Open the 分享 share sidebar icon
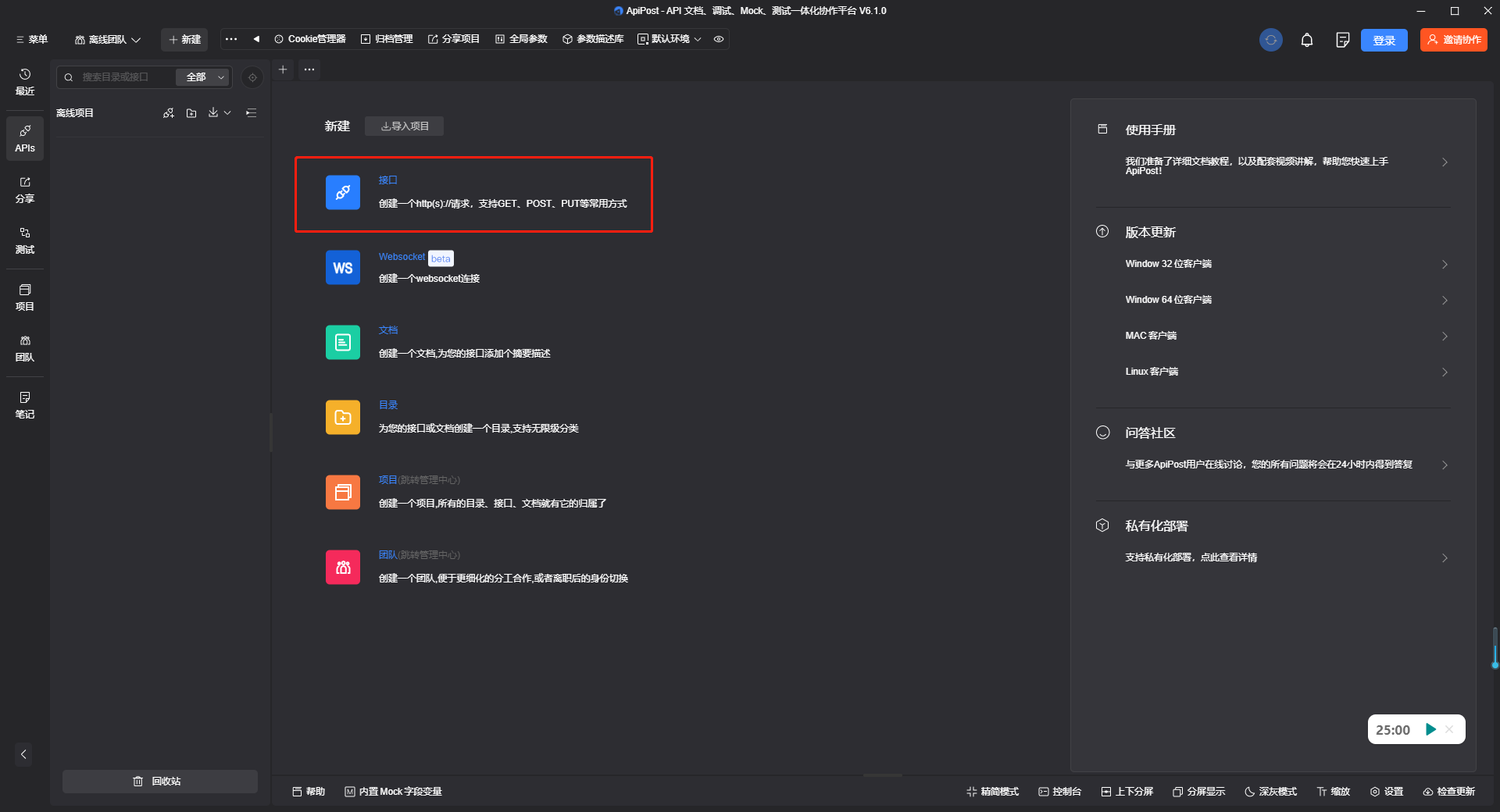This screenshot has width=1500, height=812. tap(25, 190)
